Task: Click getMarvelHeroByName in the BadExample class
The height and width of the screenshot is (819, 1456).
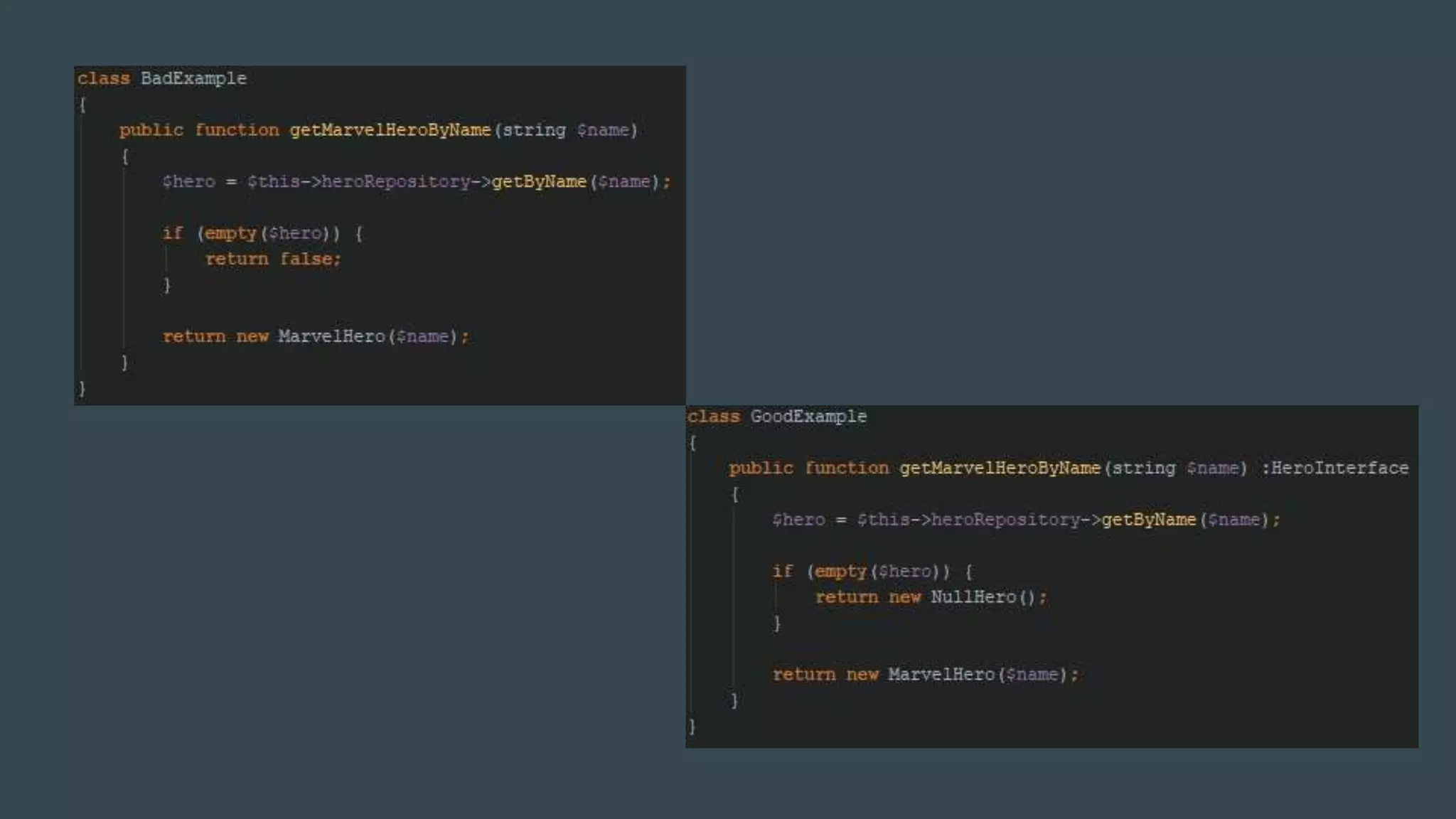Action: click(390, 130)
